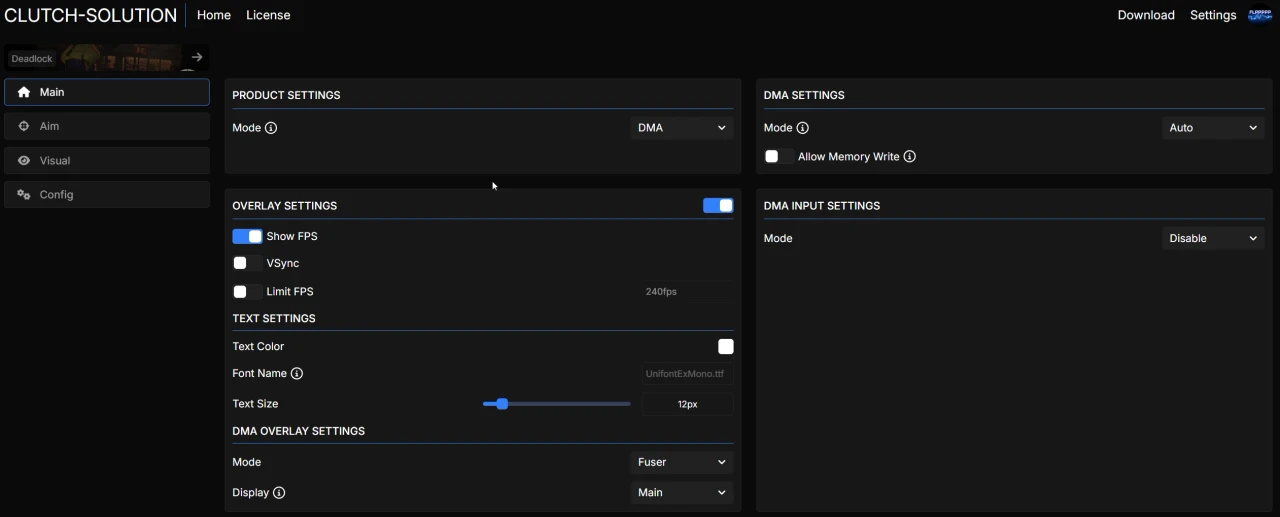The image size is (1280, 517).
Task: Switch to the Visual sidebar tab
Action: pyautogui.click(x=107, y=160)
